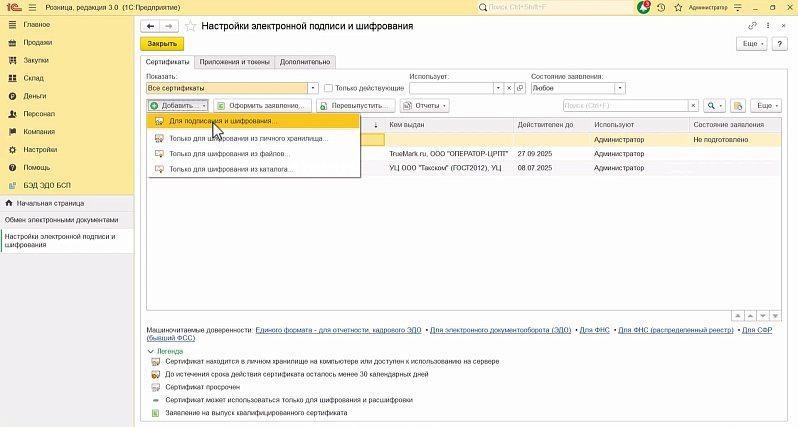Open help with the question mark
Screen dimensions: 798x427
(x=779, y=44)
